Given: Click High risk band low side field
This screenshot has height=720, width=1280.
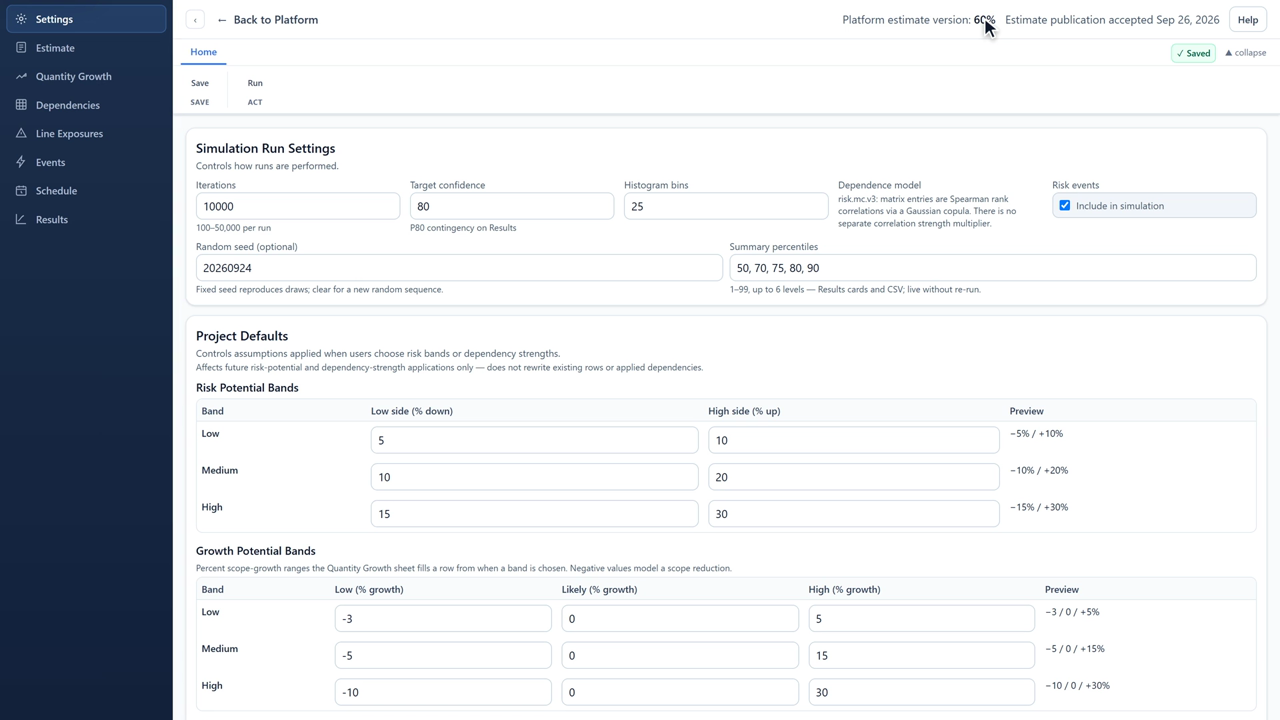Looking at the screenshot, I should tap(534, 514).
